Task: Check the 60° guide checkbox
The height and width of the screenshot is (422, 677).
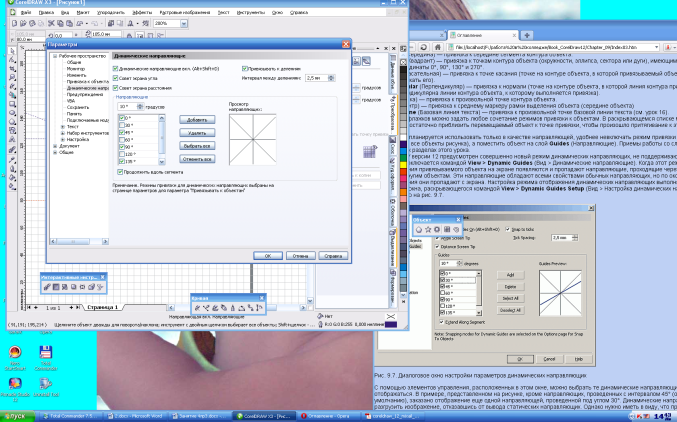Action: pos(122,140)
